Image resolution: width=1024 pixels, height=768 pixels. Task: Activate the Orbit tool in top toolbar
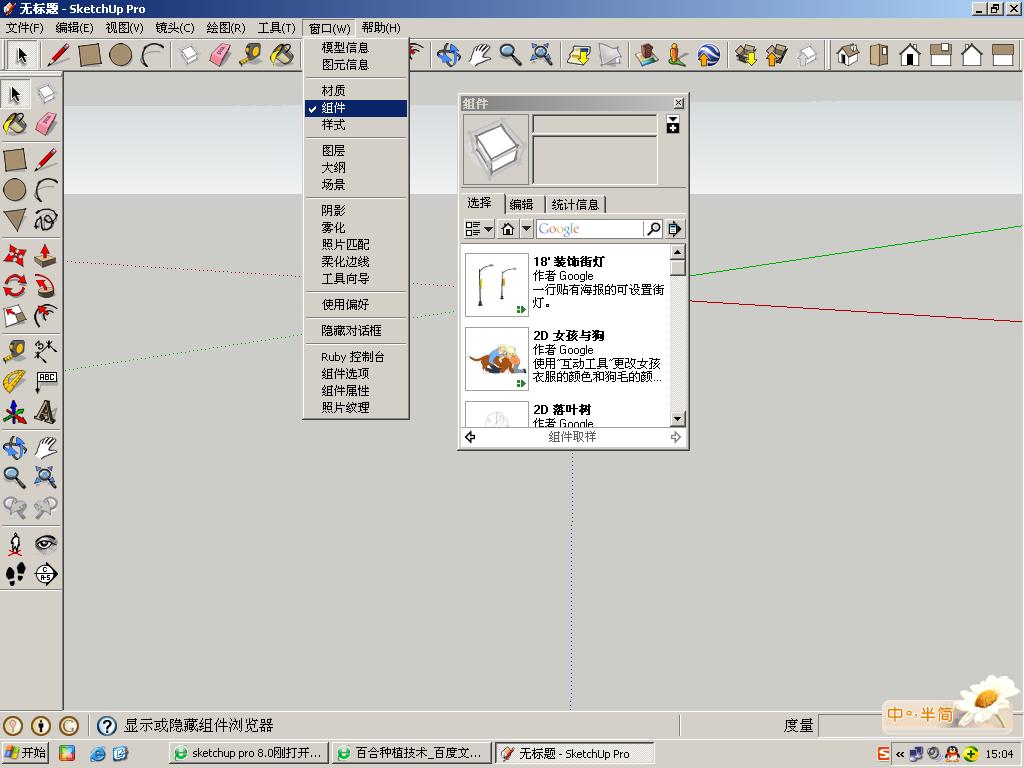tap(449, 55)
